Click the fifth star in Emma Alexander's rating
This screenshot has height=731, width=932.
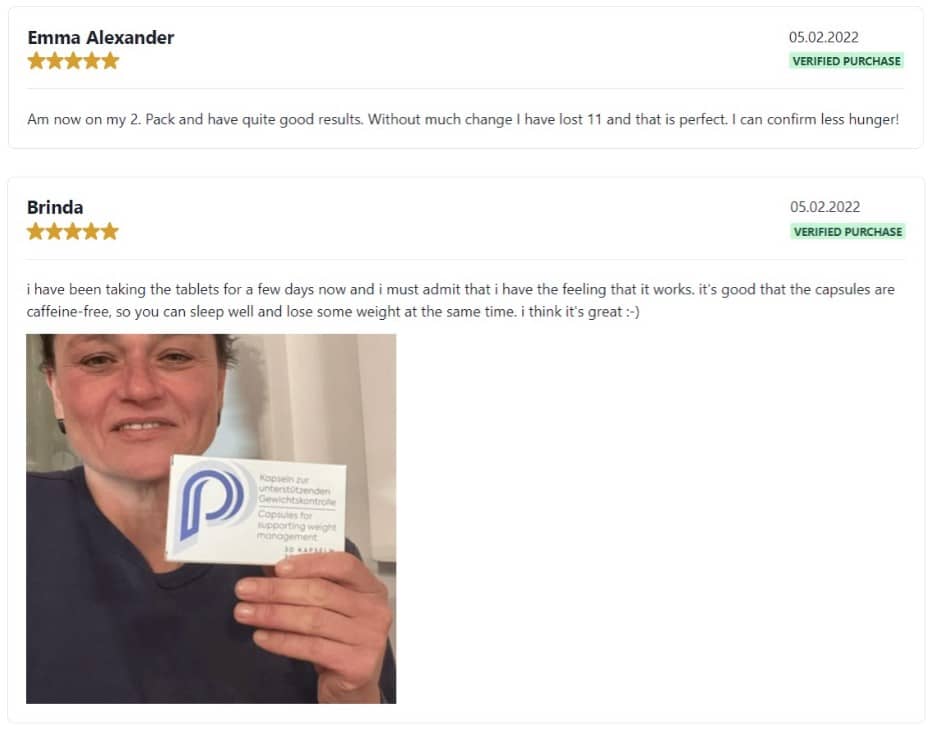tap(110, 61)
